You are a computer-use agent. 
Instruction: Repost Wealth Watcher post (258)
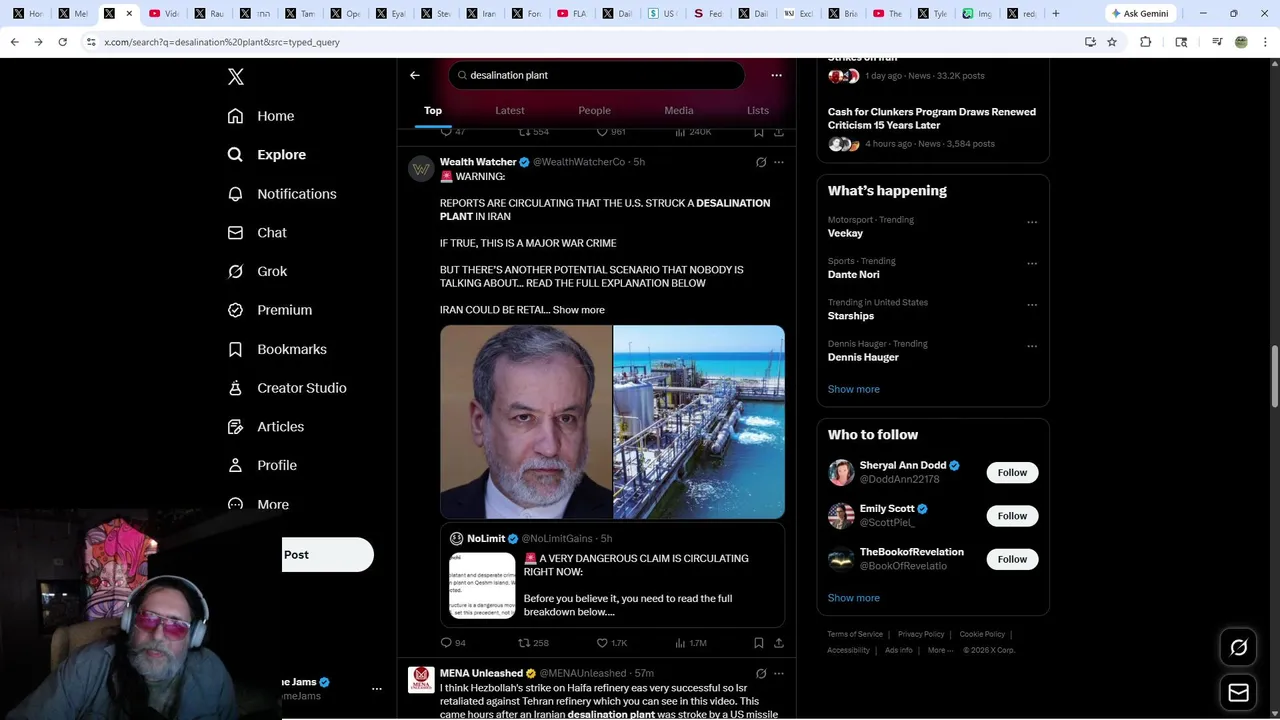(x=533, y=643)
